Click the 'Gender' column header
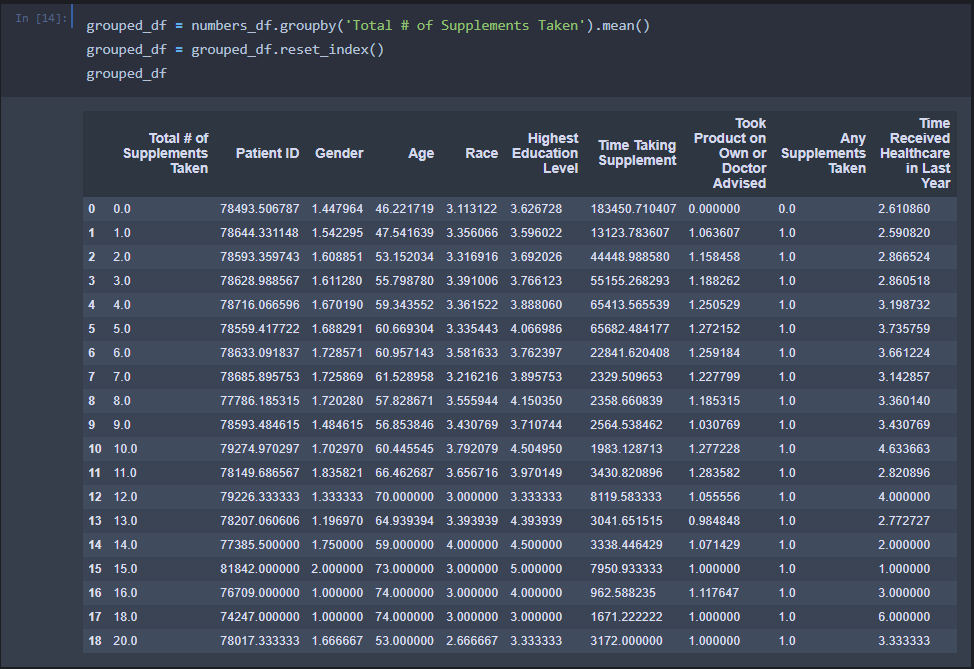974x669 pixels. click(x=339, y=153)
